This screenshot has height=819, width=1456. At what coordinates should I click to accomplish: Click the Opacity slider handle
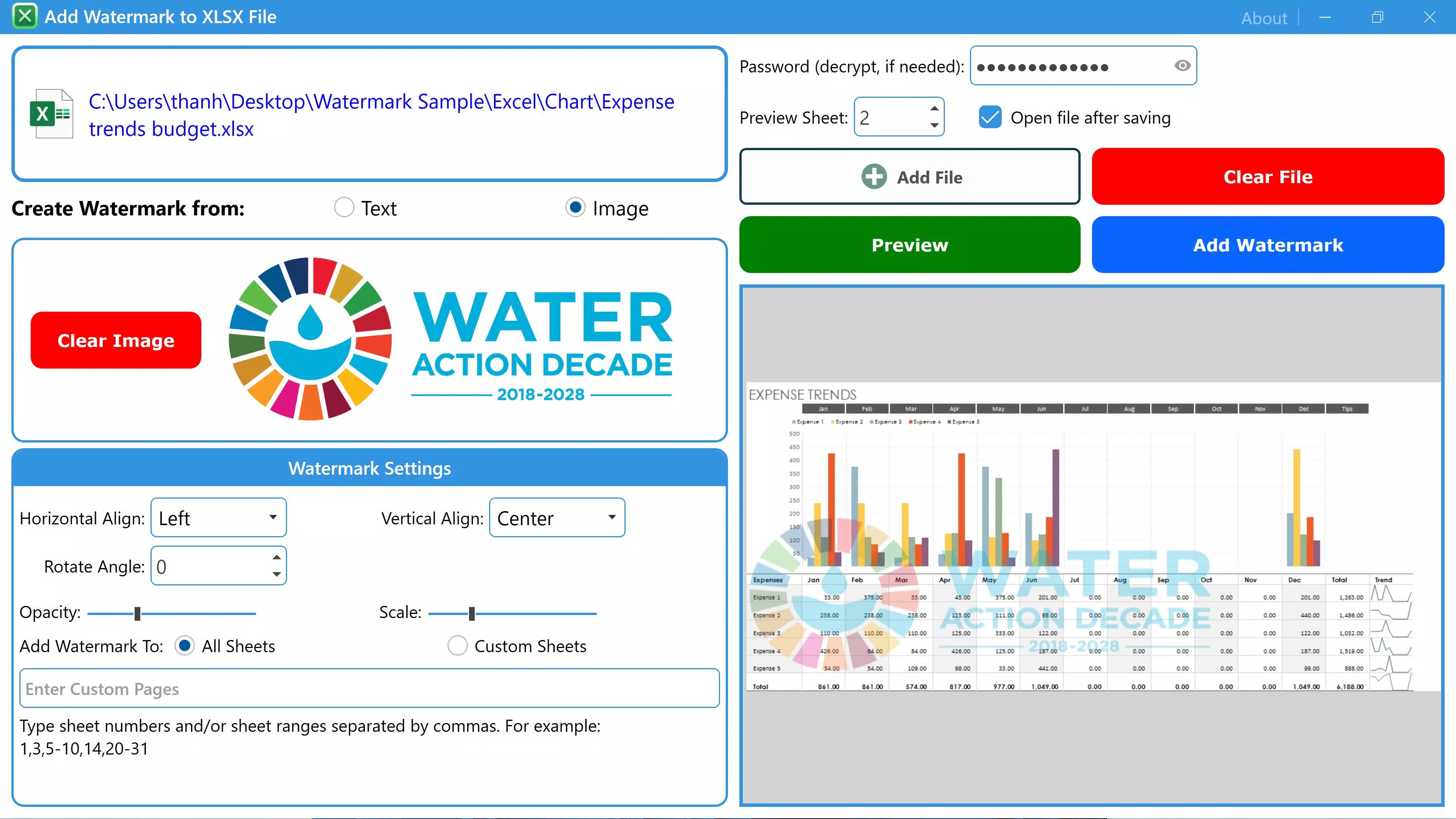tap(137, 613)
